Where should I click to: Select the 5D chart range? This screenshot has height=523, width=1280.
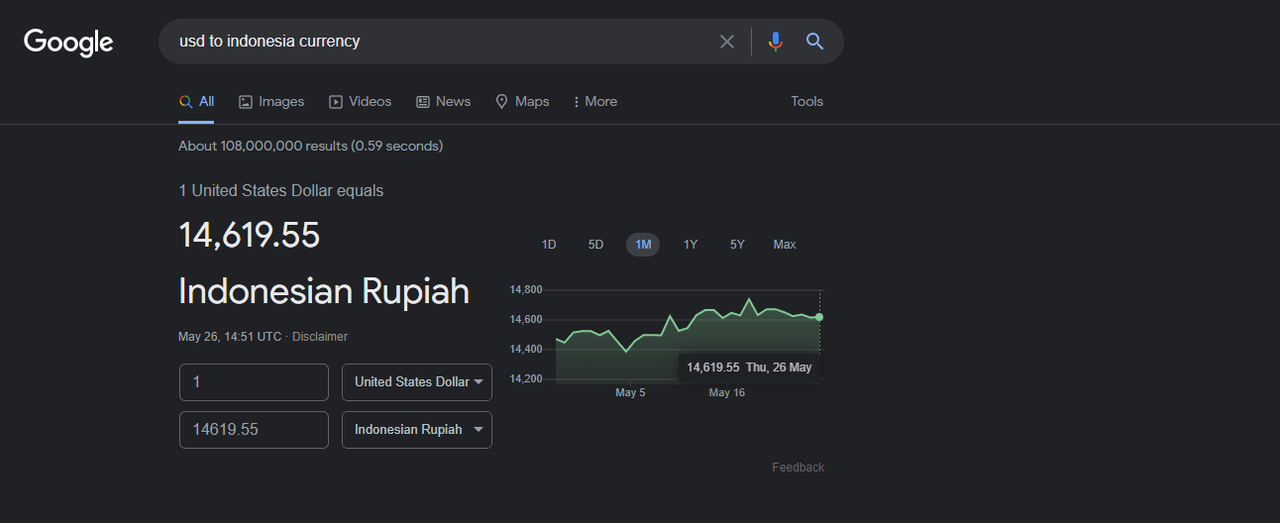[596, 245]
